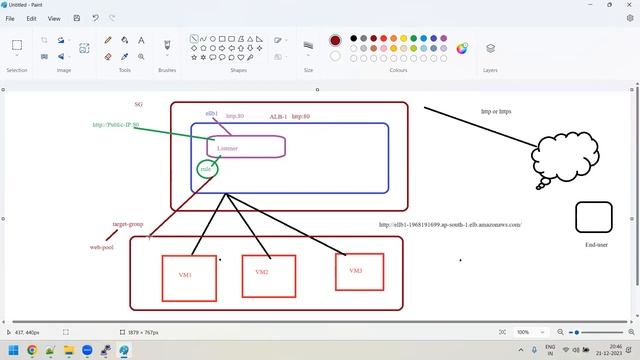Viewport: 640px width, 360px height.
Task: Open the 100% zoom level dropdown
Action: click(531, 332)
